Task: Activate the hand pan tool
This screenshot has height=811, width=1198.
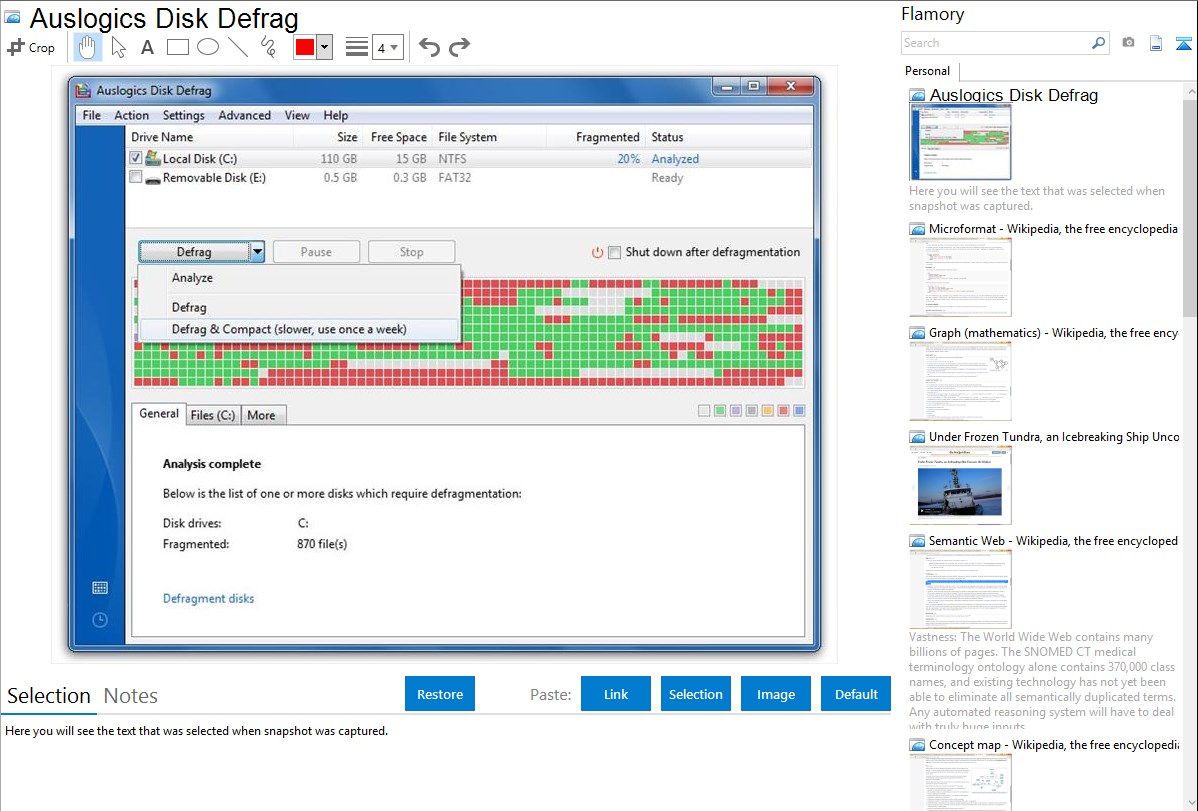Action: [x=87, y=47]
